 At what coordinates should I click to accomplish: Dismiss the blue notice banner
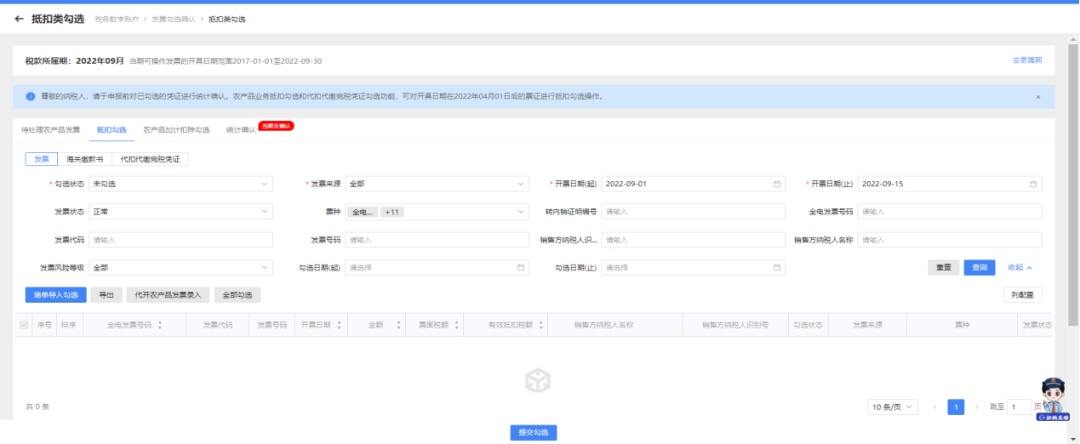coord(1038,97)
